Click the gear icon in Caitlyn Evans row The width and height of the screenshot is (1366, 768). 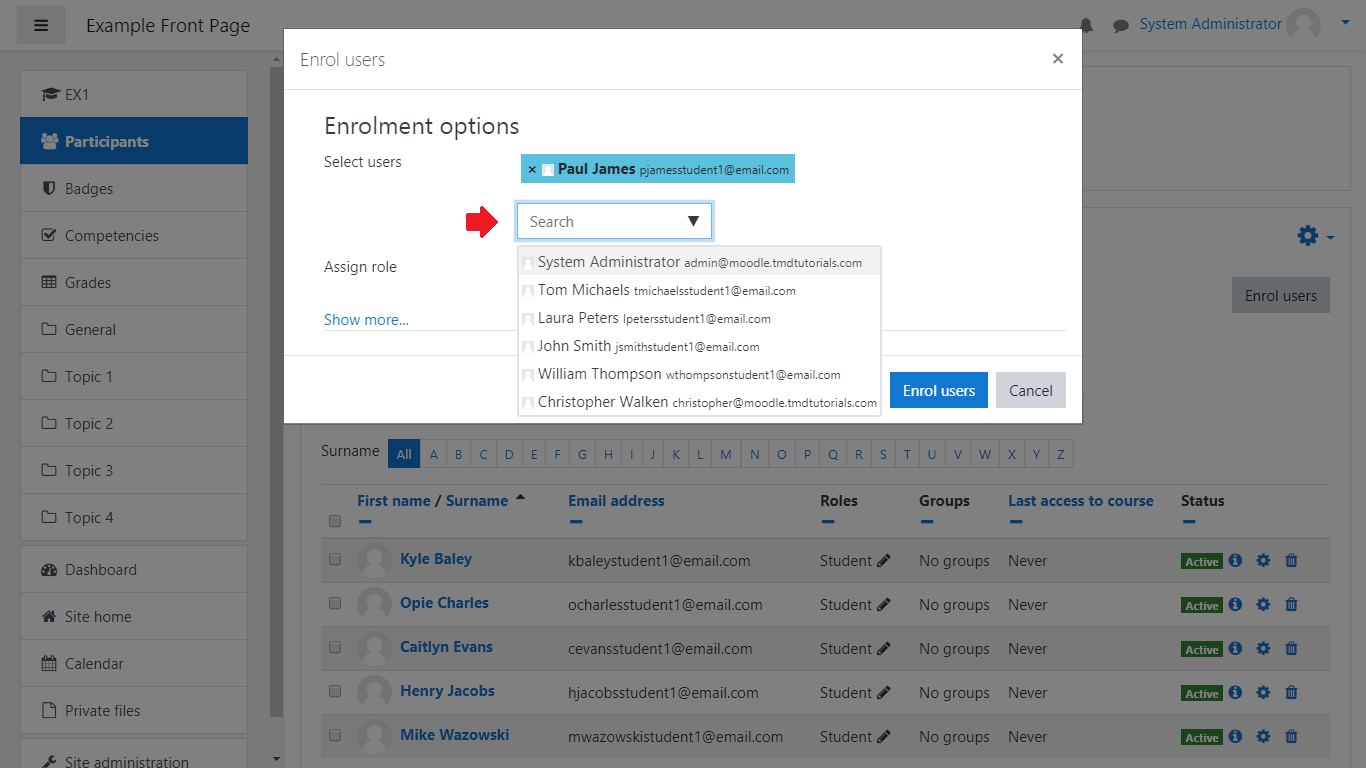tap(1263, 649)
